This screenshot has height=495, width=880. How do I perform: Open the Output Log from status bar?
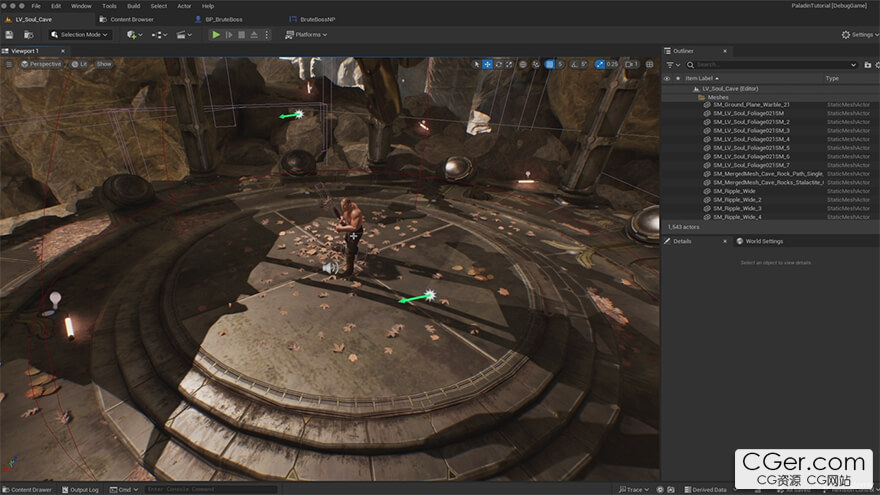[x=80, y=489]
